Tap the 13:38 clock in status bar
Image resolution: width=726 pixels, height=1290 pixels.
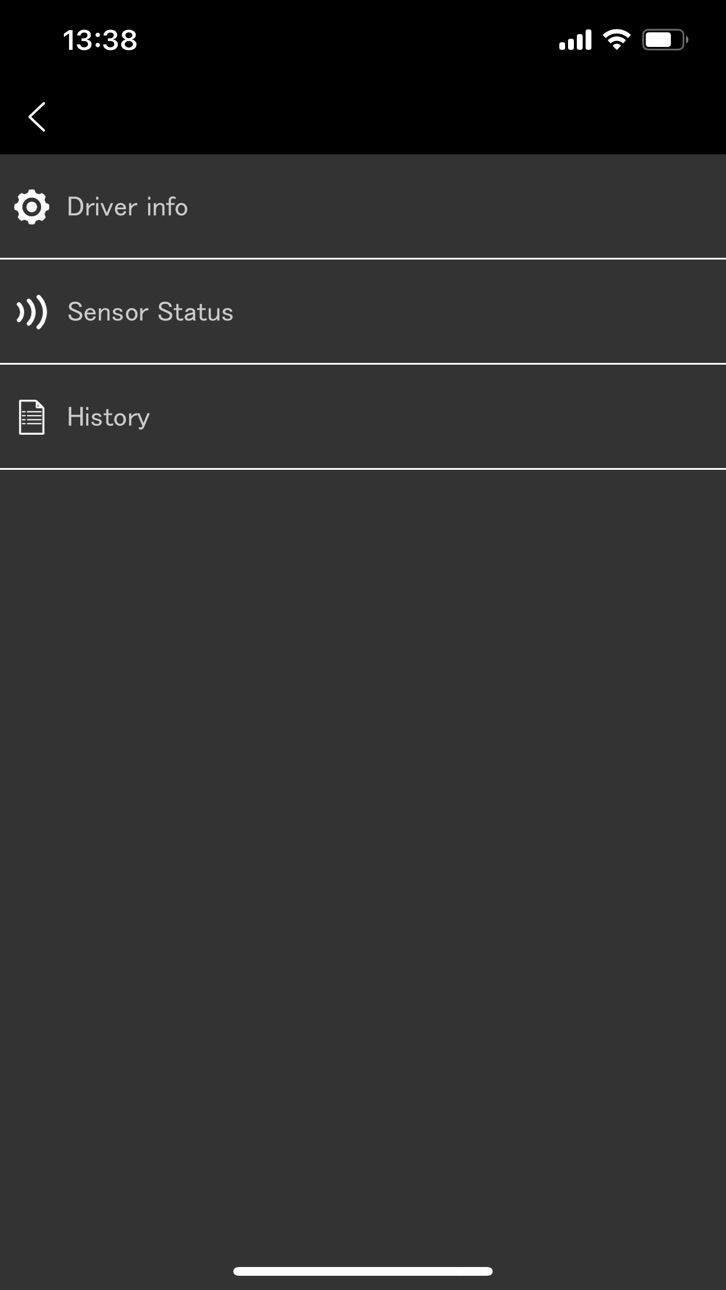pos(100,40)
